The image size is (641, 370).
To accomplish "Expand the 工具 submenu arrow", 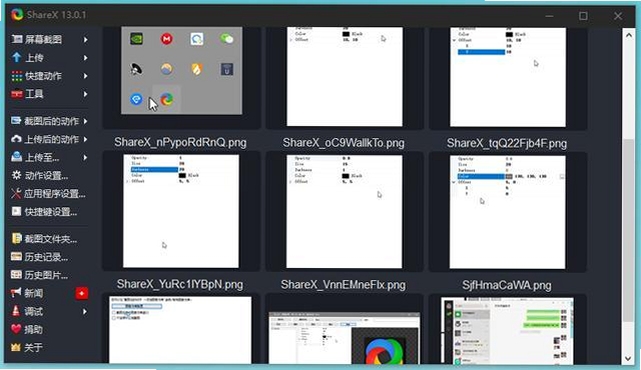I will point(85,94).
